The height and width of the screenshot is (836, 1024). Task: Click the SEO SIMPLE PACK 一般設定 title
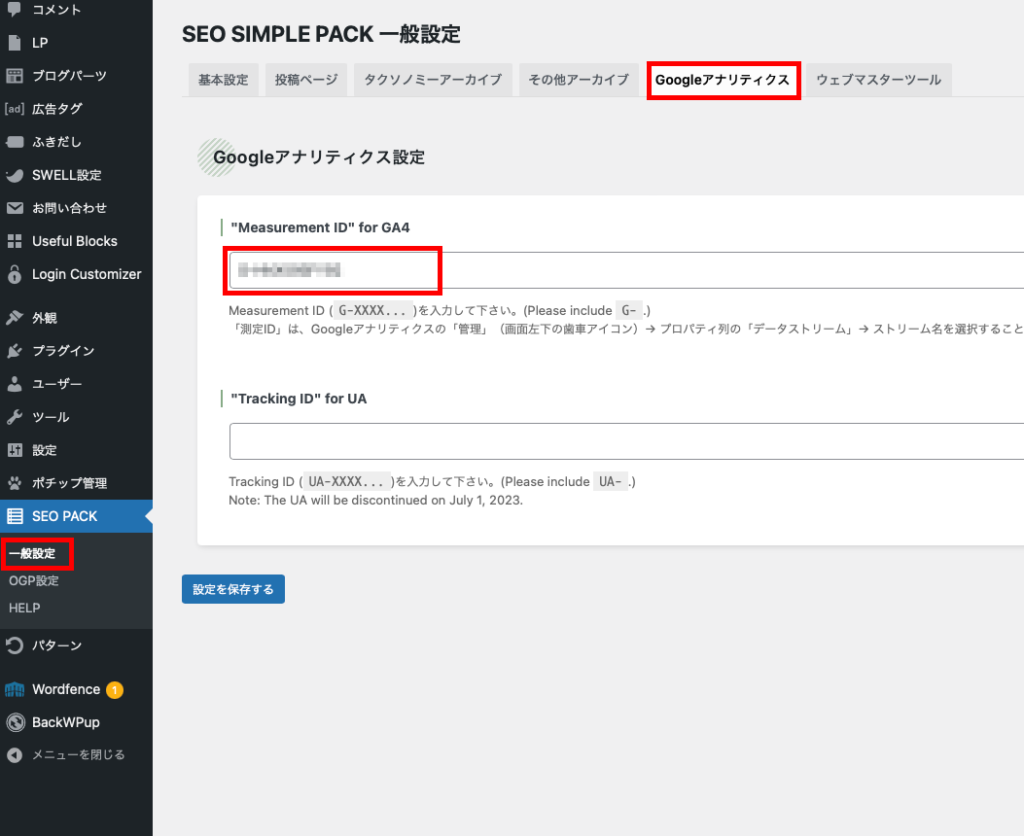click(321, 34)
